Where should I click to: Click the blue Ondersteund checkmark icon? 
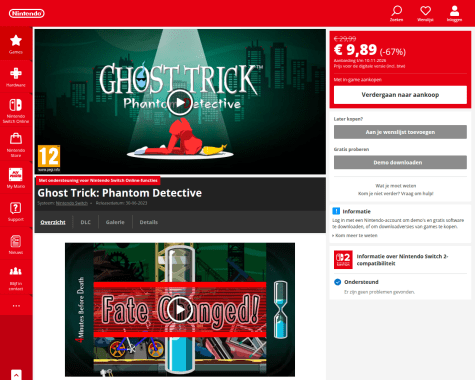coord(337,282)
